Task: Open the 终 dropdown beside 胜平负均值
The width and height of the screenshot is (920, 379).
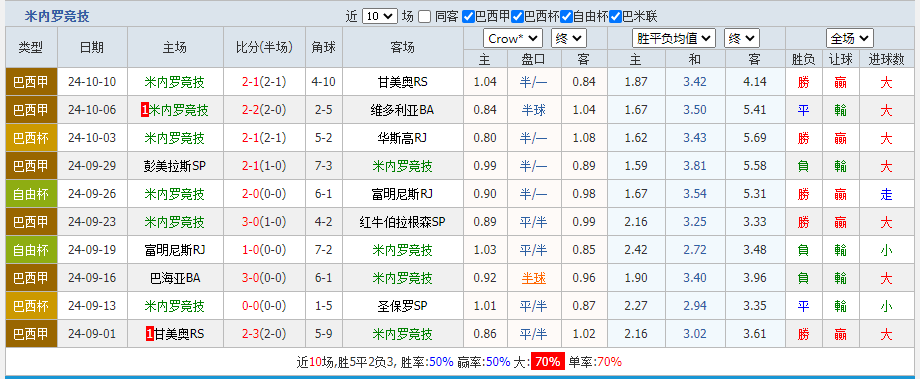Action: click(742, 39)
